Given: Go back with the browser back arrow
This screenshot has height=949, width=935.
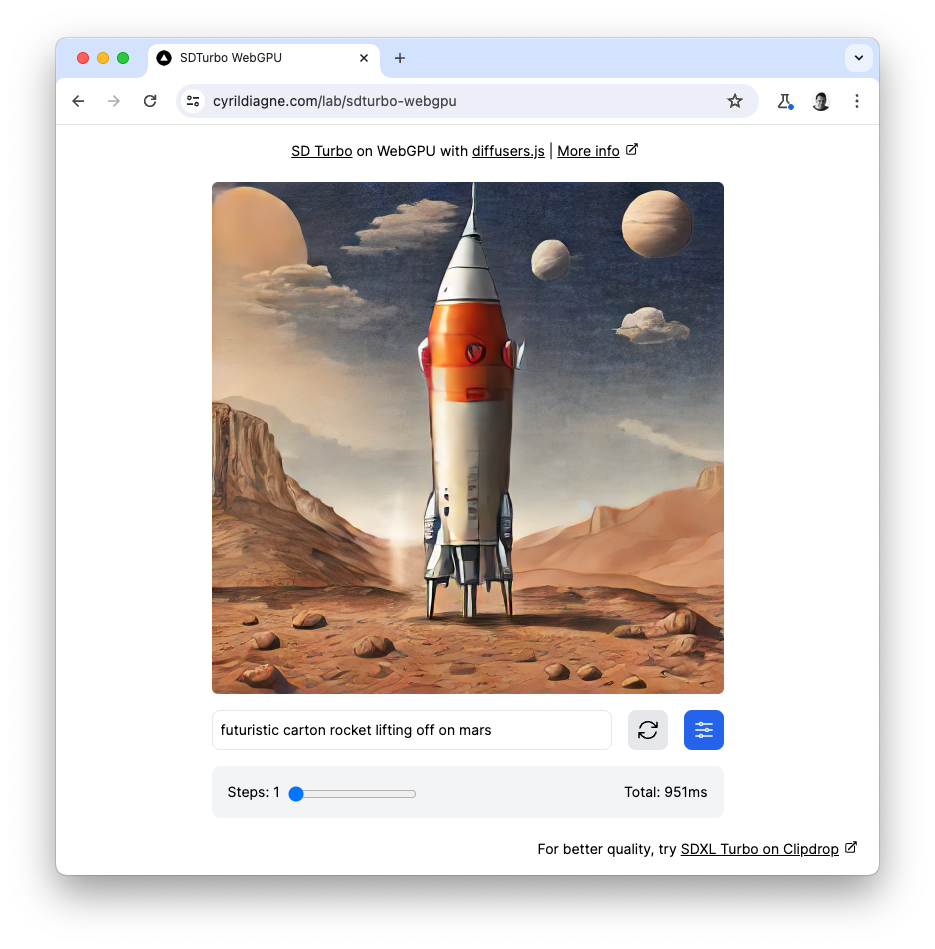Looking at the screenshot, I should 78,101.
